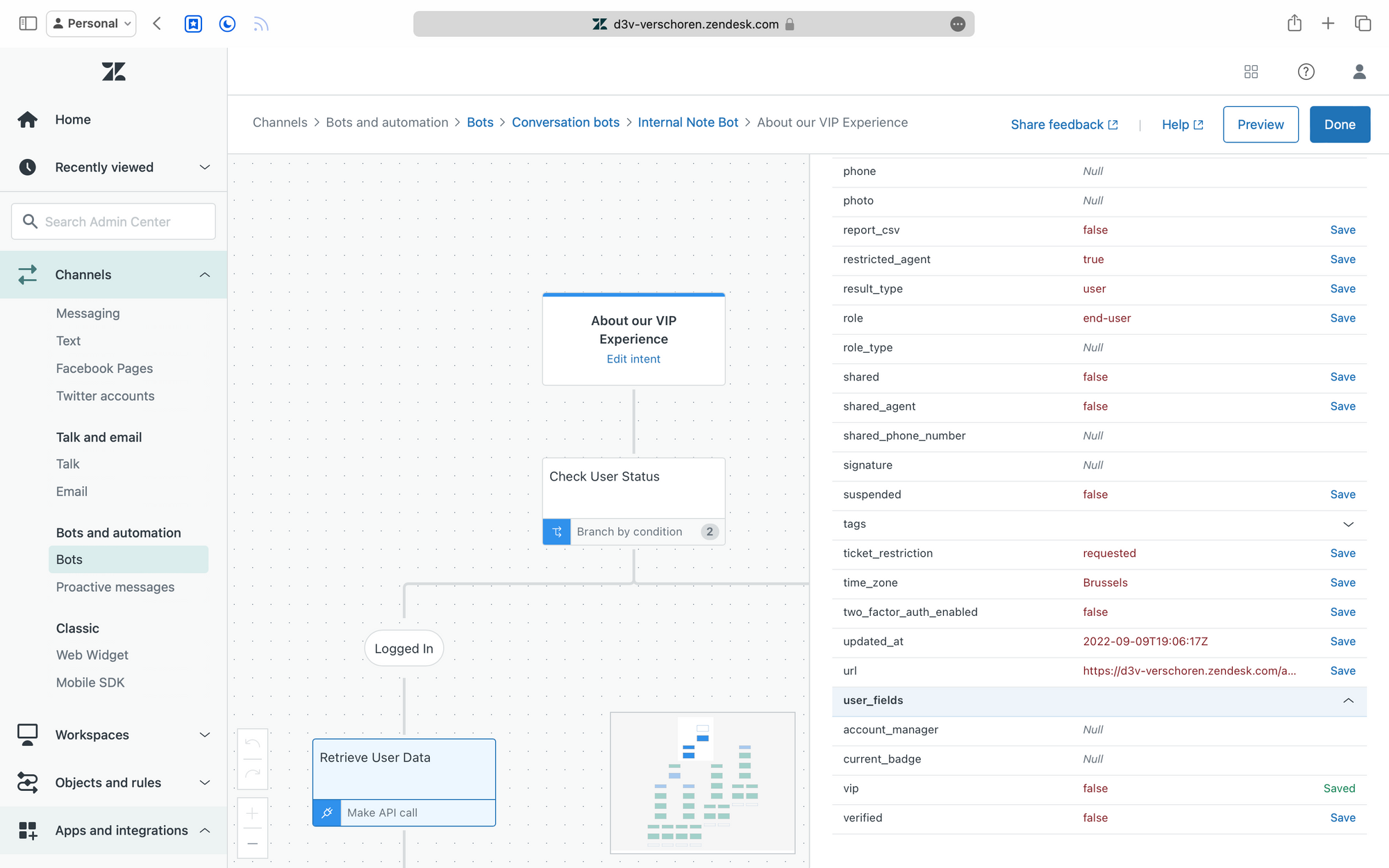Click the Search Admin Center field
The width and height of the screenshot is (1389, 868).
(x=114, y=222)
